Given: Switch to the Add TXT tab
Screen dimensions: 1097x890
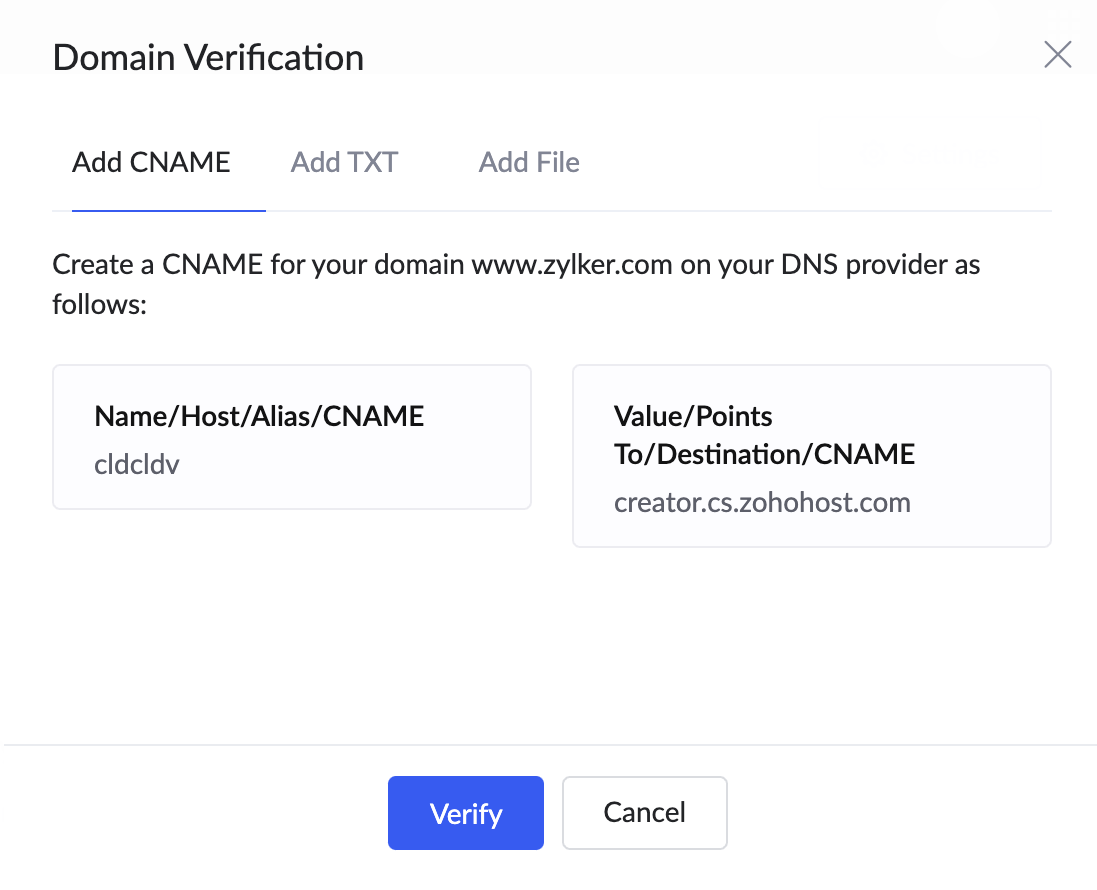Looking at the screenshot, I should pos(344,162).
